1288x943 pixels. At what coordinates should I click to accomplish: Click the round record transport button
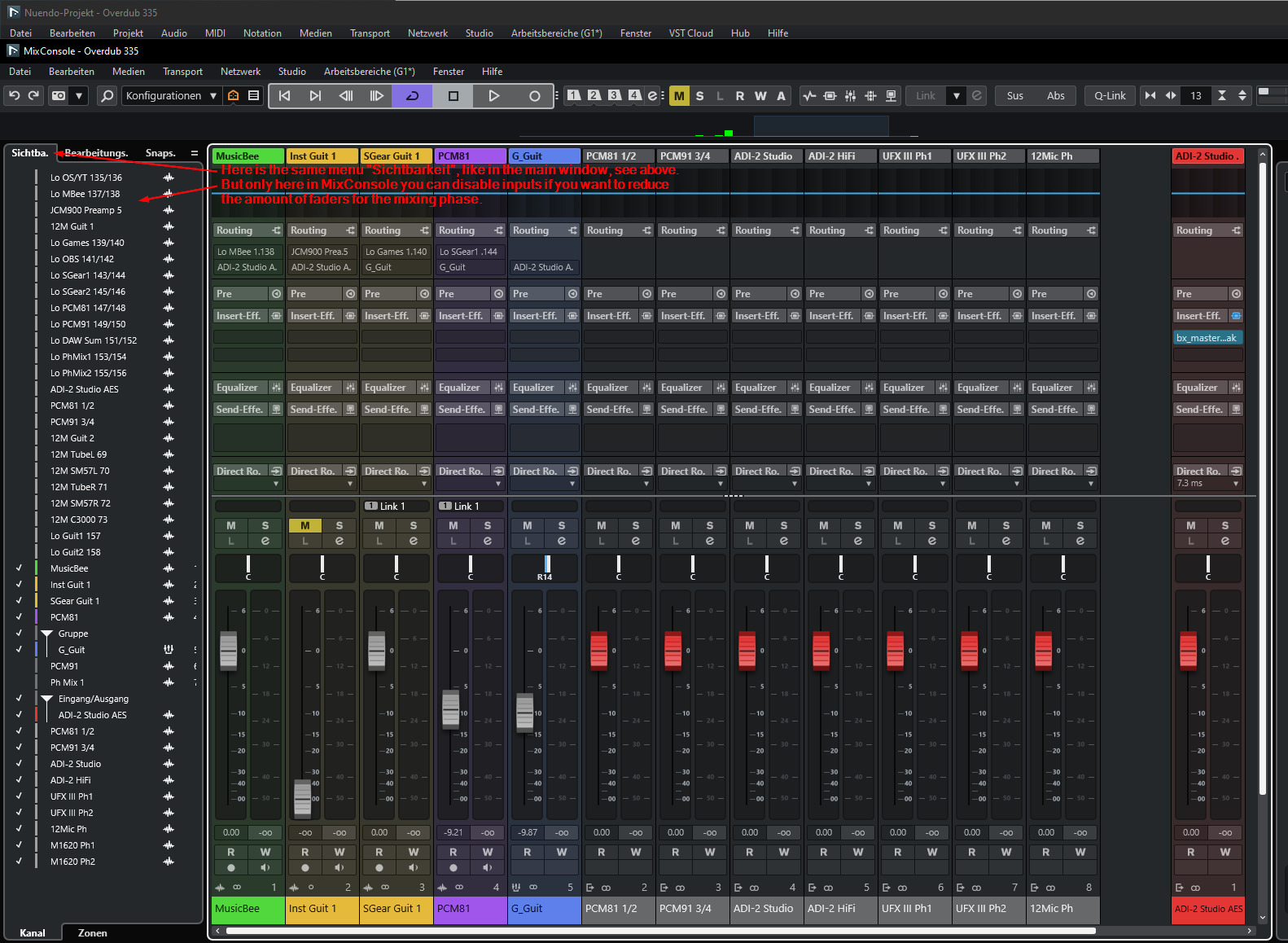coord(534,95)
